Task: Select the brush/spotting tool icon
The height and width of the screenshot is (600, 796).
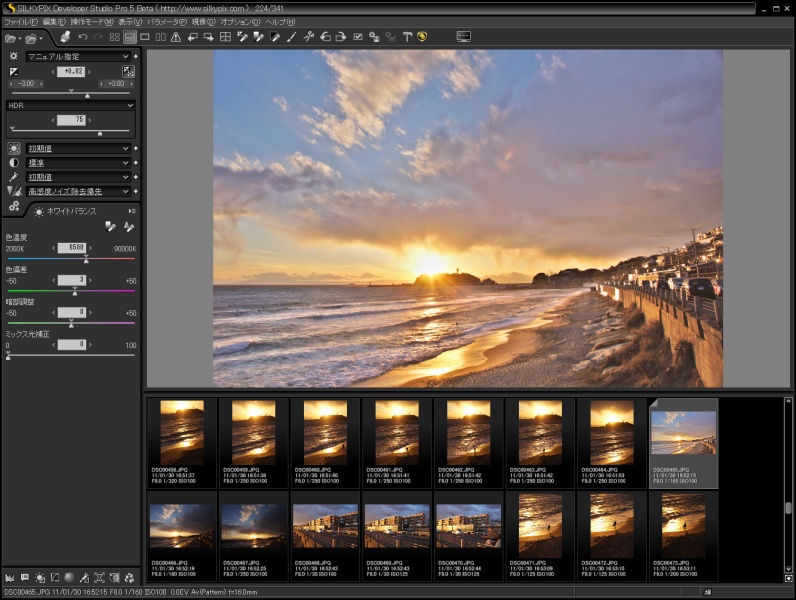Action: (291, 37)
